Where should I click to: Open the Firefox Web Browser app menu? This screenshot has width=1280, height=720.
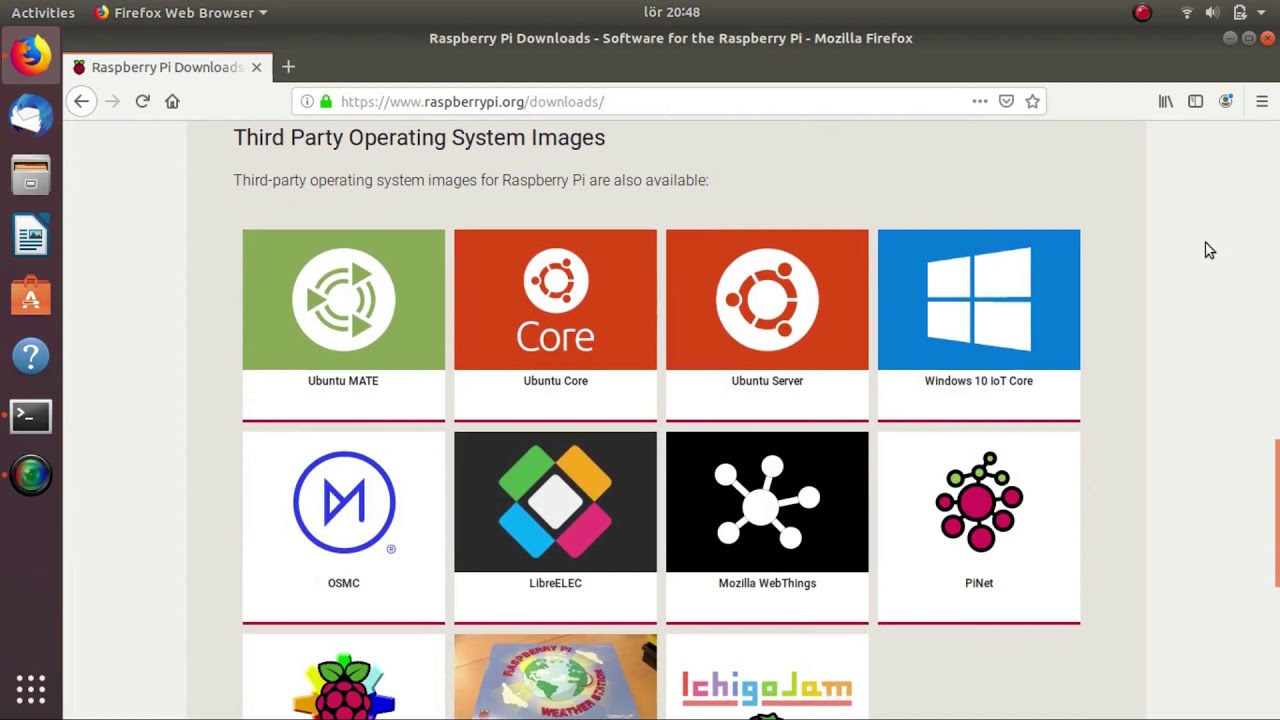tap(181, 12)
